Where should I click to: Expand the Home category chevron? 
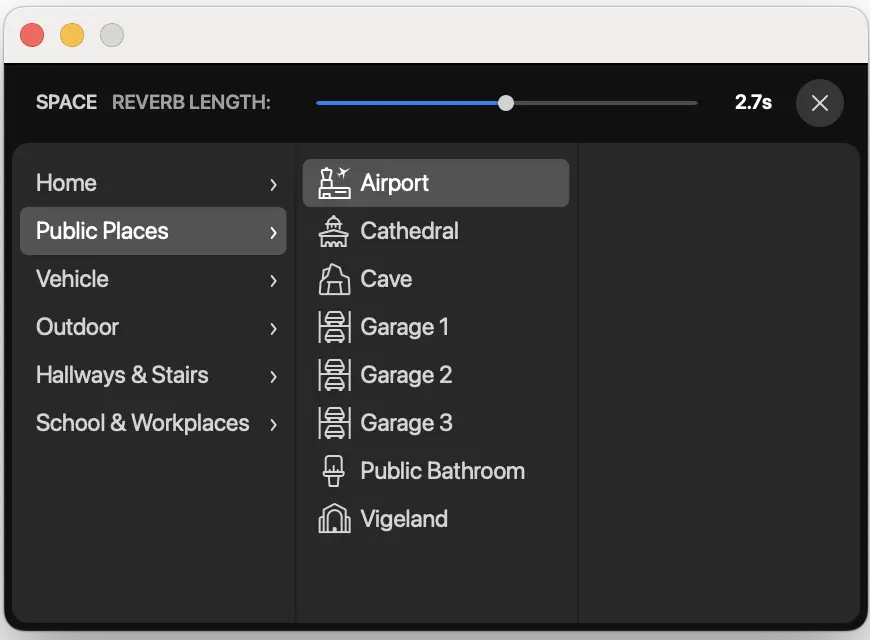pos(273,184)
